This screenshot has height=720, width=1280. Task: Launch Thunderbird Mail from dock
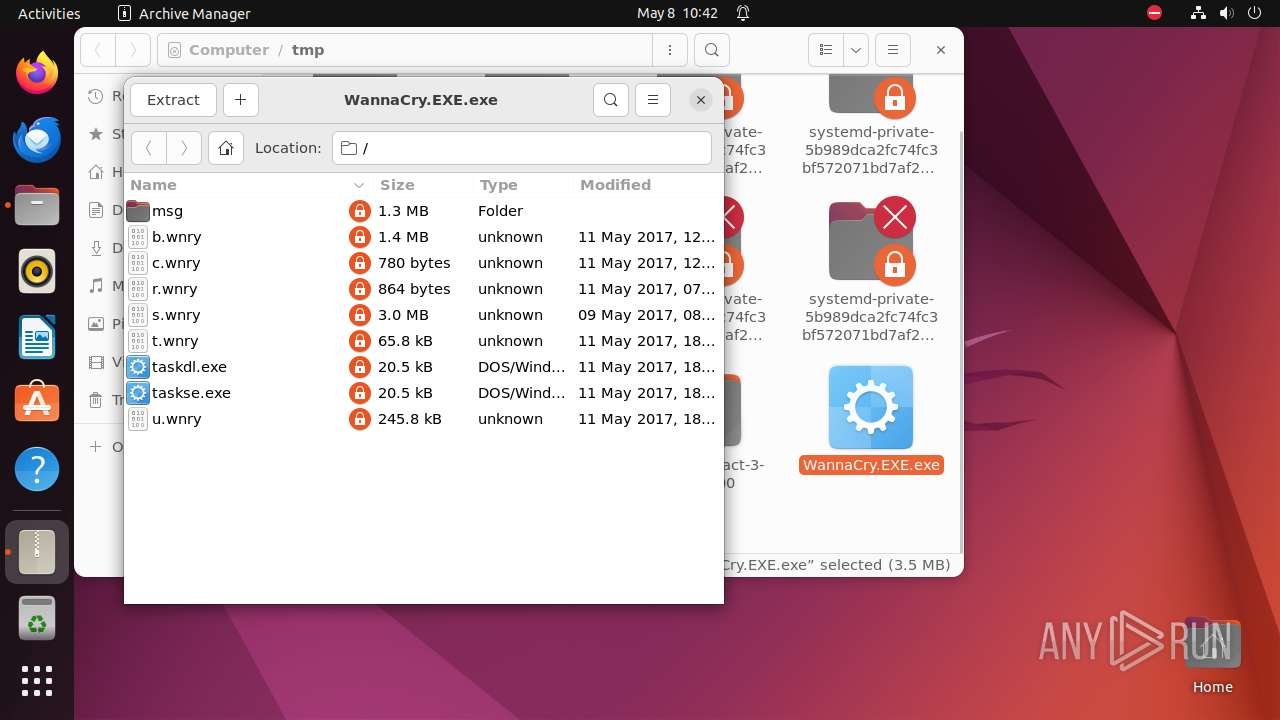(37, 139)
